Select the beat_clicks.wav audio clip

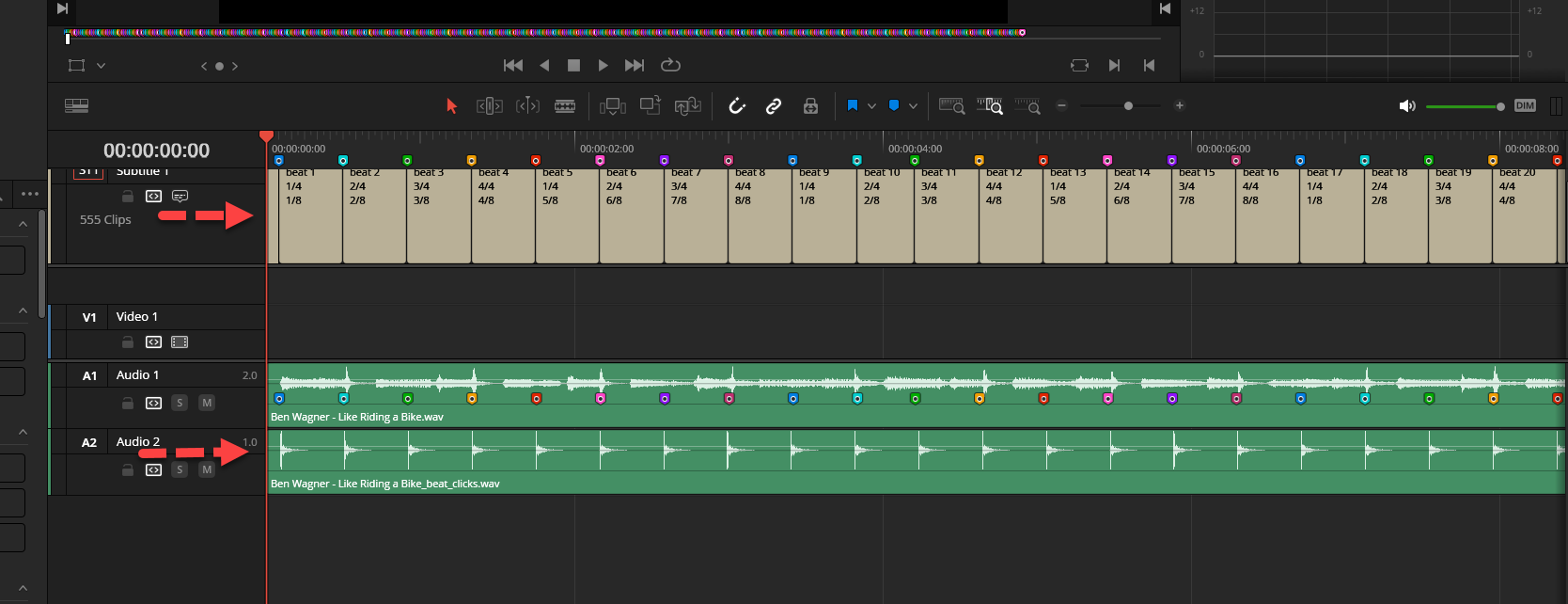pyautogui.click(x=917, y=462)
